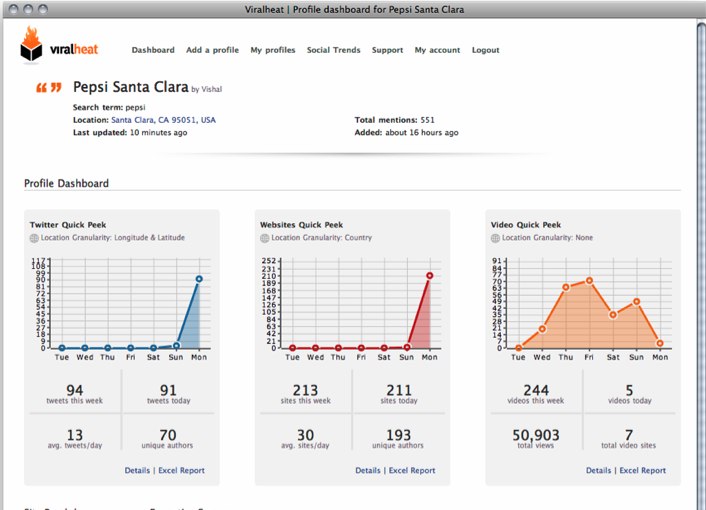Click Monday data point on Twitter chart
Image resolution: width=706 pixels, height=510 pixels.
coord(199,279)
